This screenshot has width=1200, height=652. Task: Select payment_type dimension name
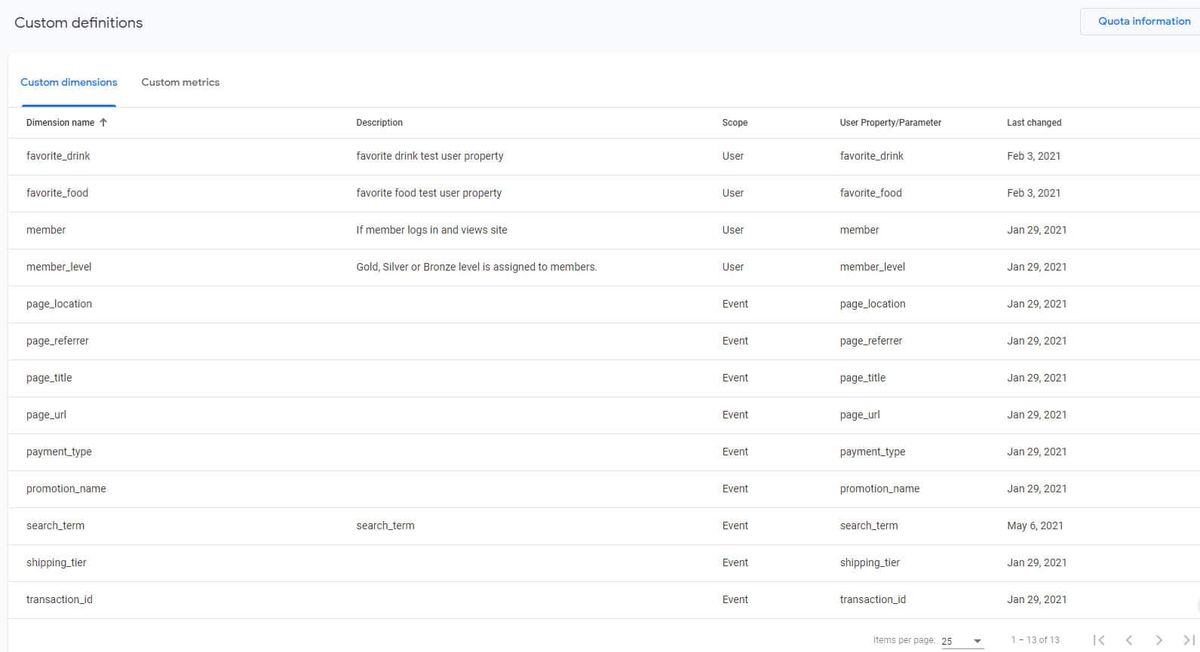[59, 452]
